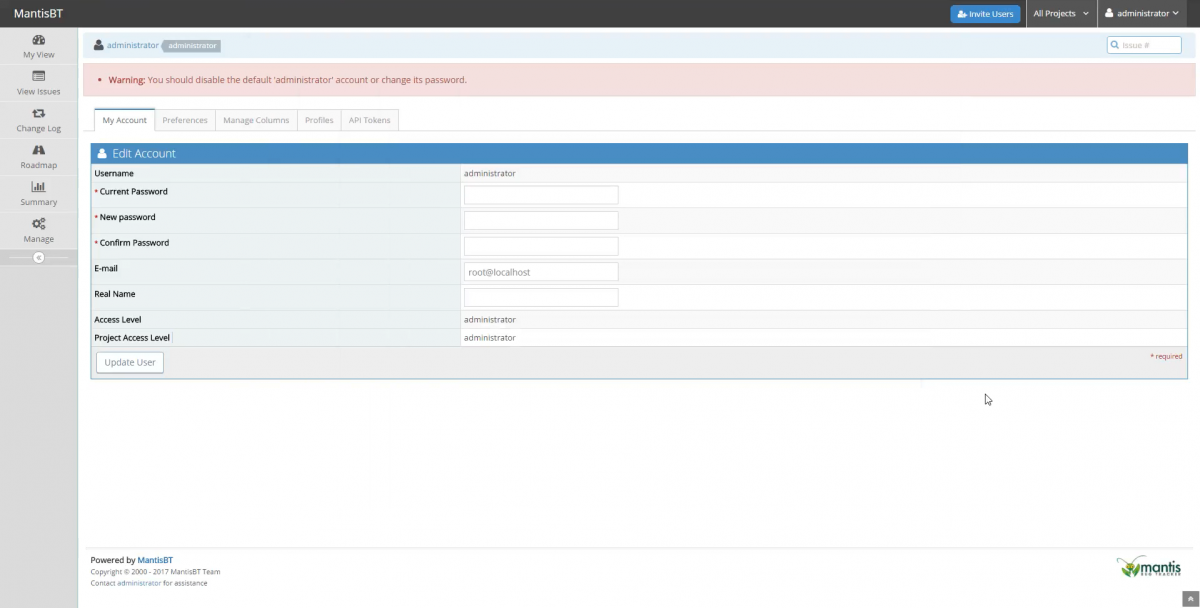Open the MantisBT link in the footer
The image size is (1200, 608).
pos(154,560)
